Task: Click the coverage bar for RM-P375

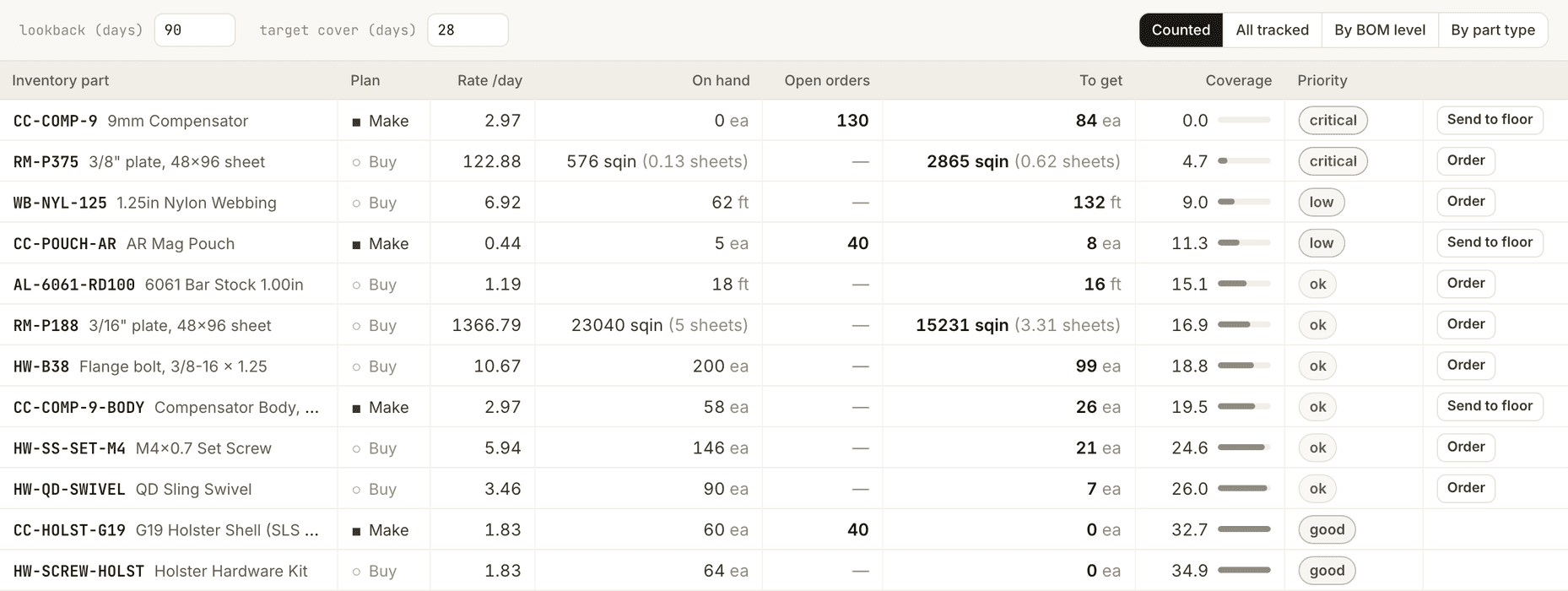Action: [x=1244, y=160]
